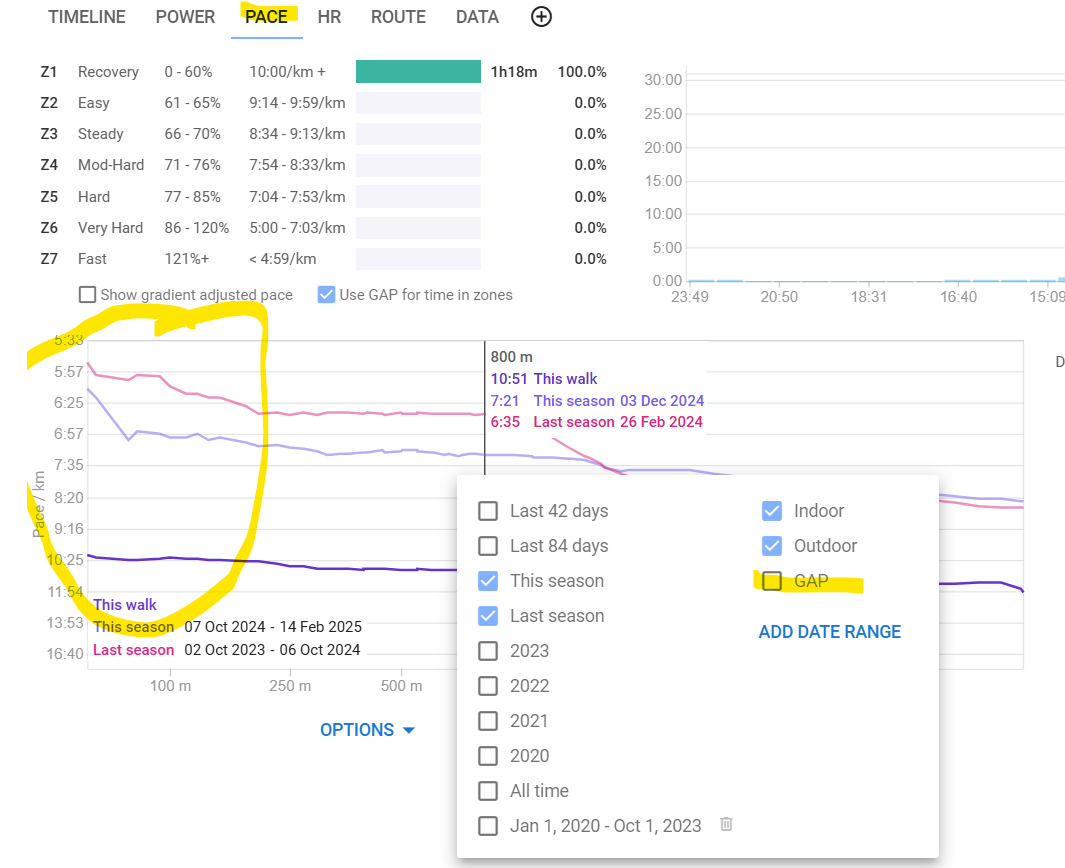Check the Last 84 days option

[x=488, y=546]
